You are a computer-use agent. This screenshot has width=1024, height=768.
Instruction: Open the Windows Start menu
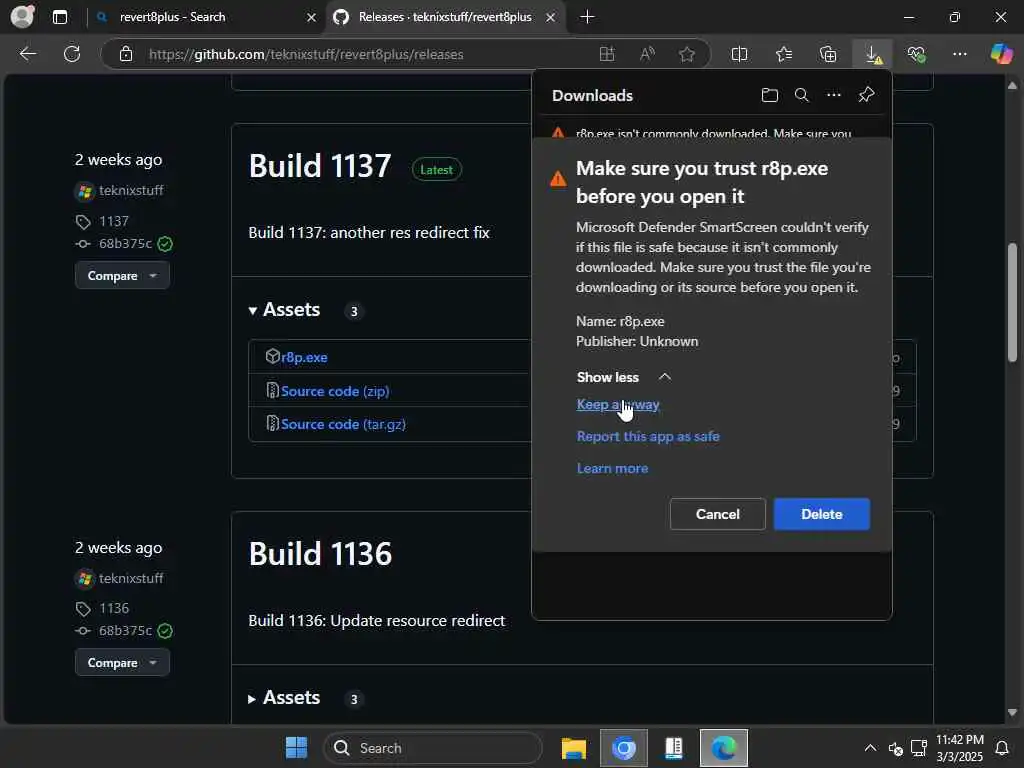(x=296, y=748)
